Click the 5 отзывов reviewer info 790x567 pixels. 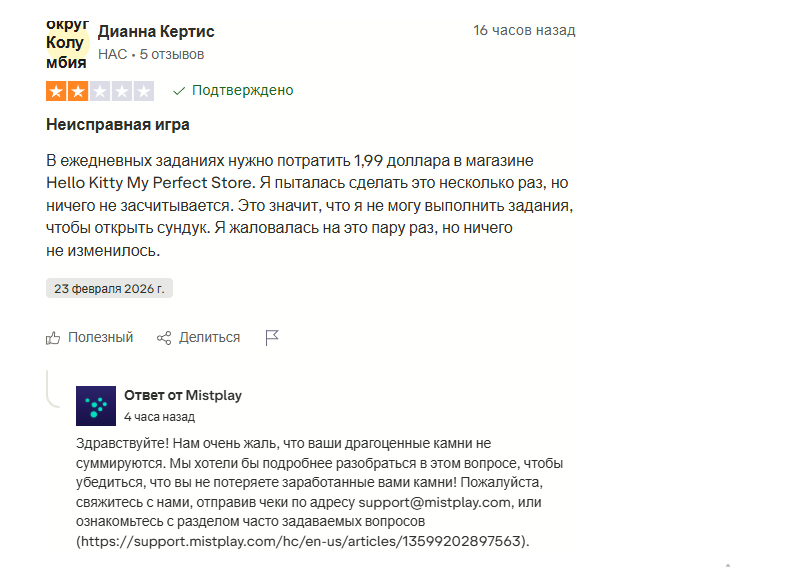point(172,54)
